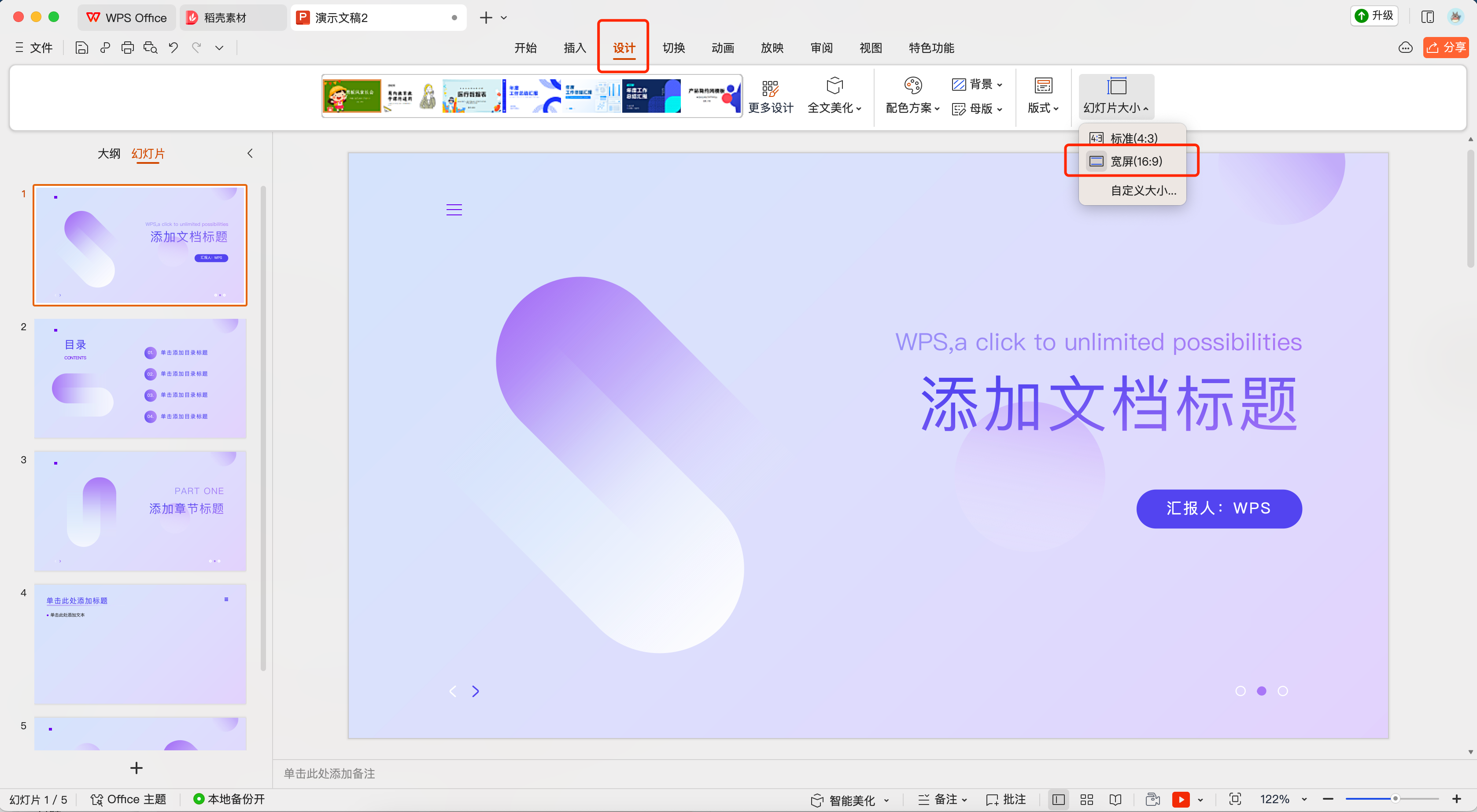Click the Save document icon
Viewport: 1477px width, 812px height.
coord(81,48)
